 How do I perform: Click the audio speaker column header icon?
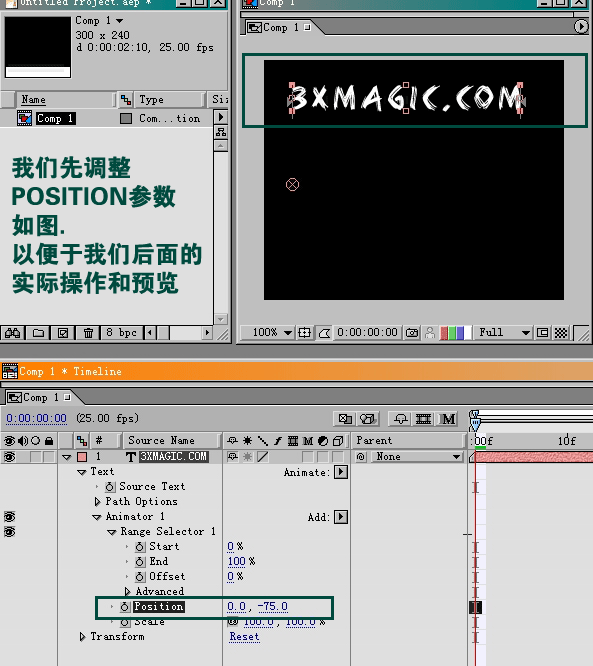pyautogui.click(x=23, y=441)
